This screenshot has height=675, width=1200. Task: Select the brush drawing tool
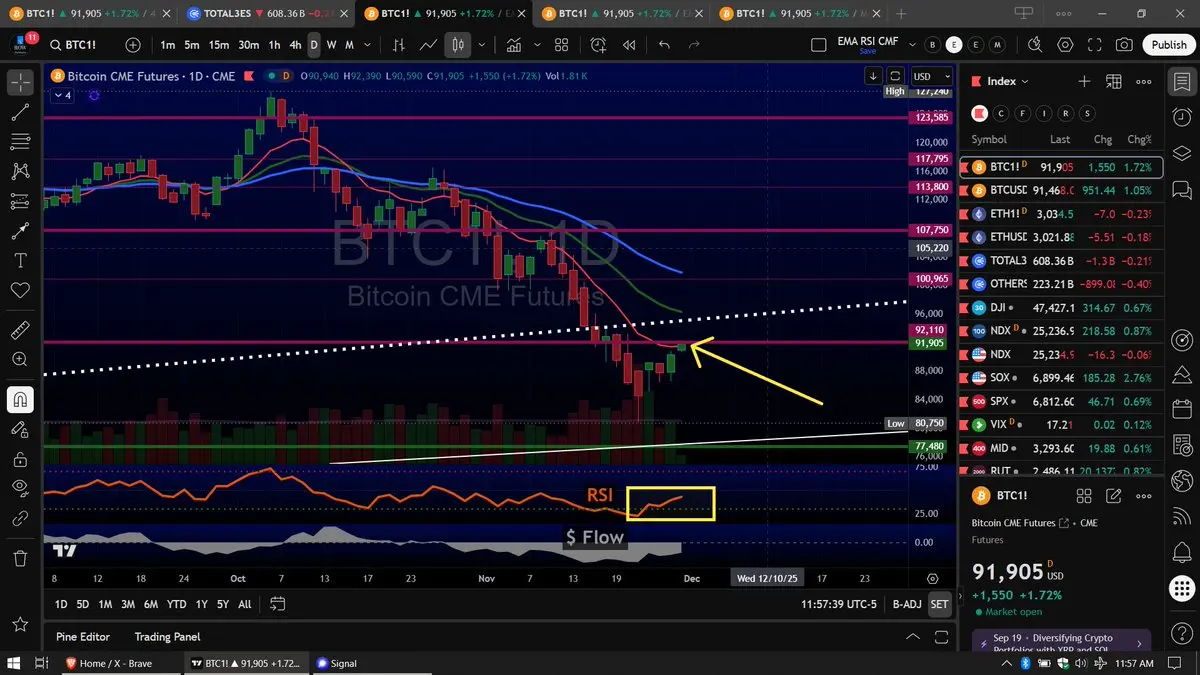point(20,231)
